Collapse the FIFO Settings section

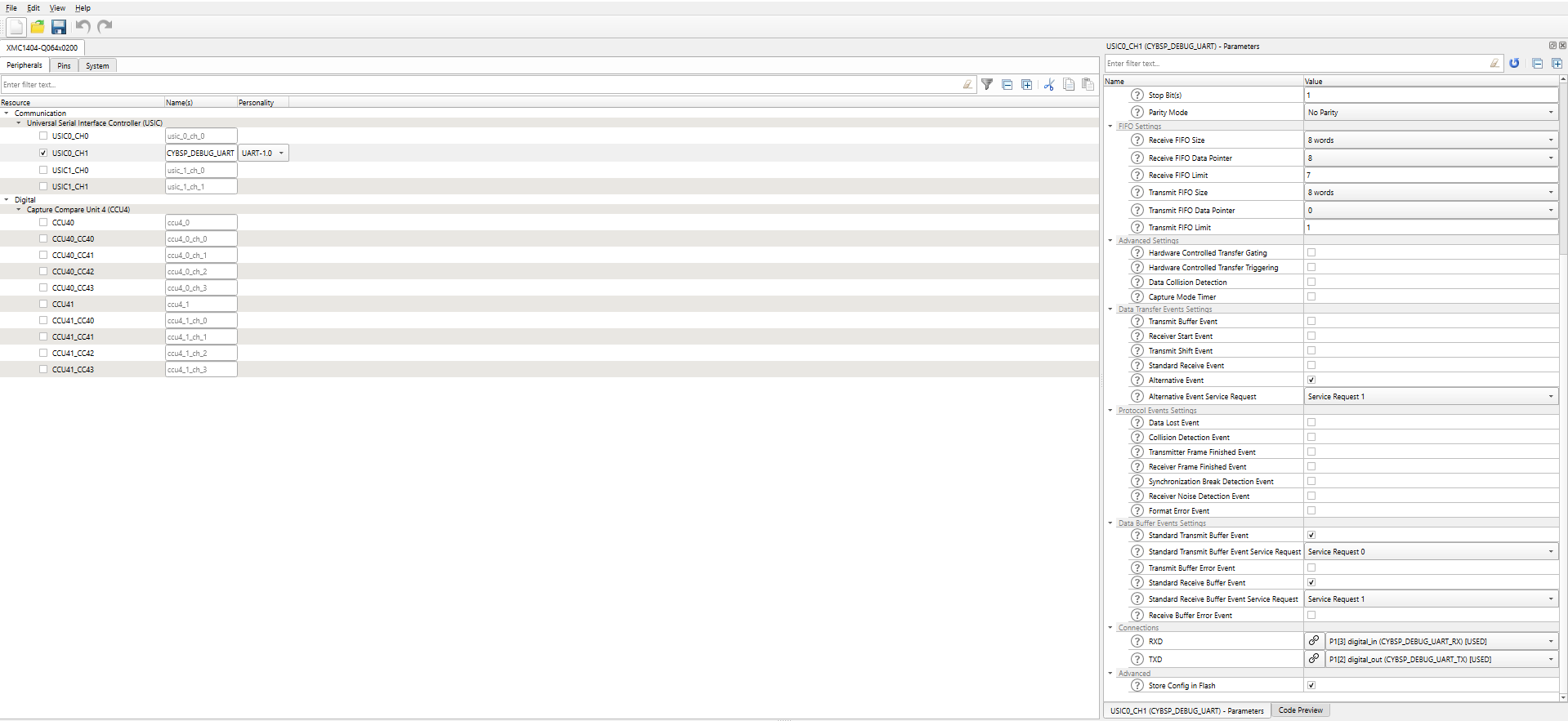[x=1110, y=126]
